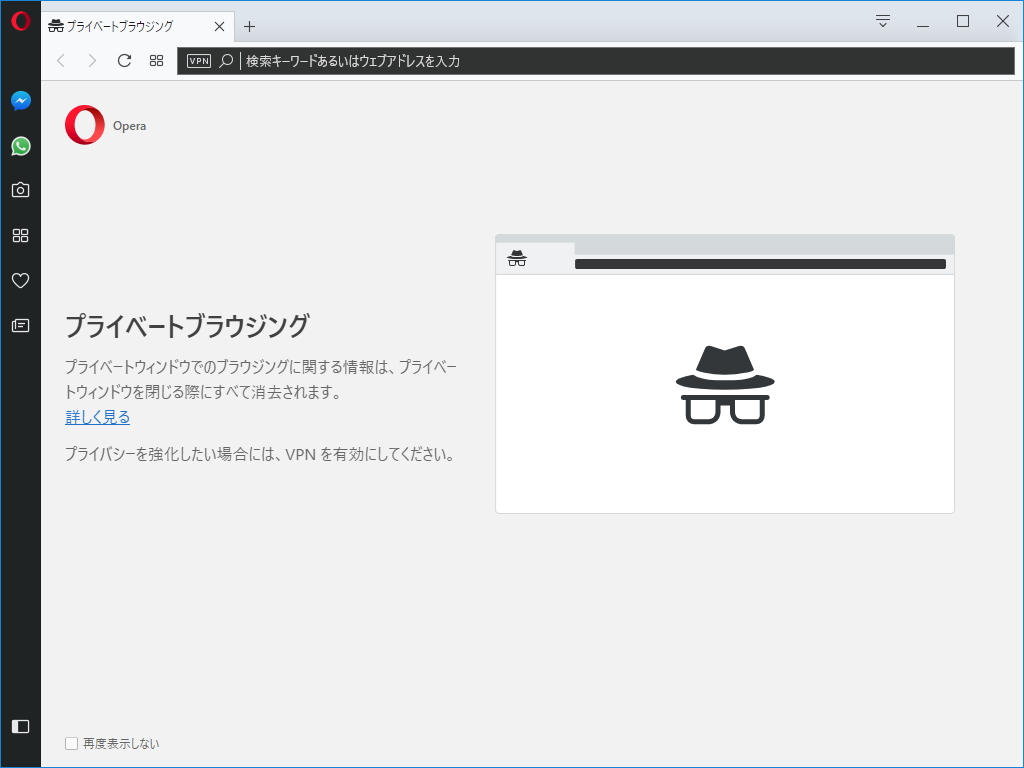Open WhatsApp in the sidebar
The image size is (1024, 768).
20,146
